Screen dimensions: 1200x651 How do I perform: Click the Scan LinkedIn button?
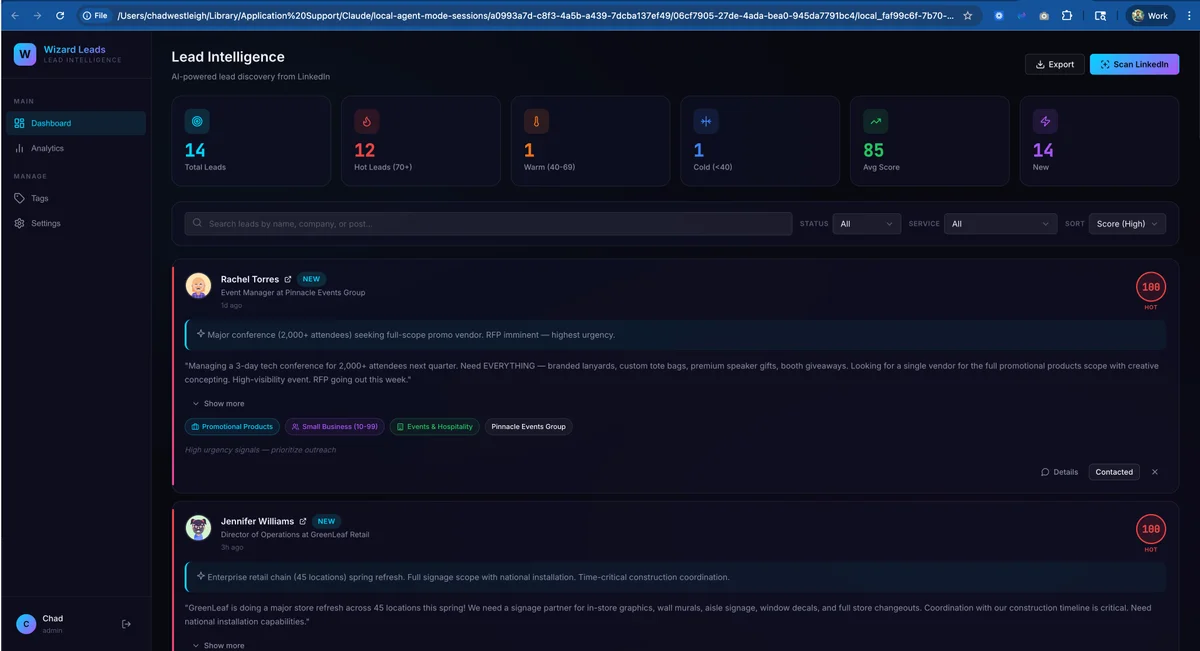pyautogui.click(x=1134, y=64)
